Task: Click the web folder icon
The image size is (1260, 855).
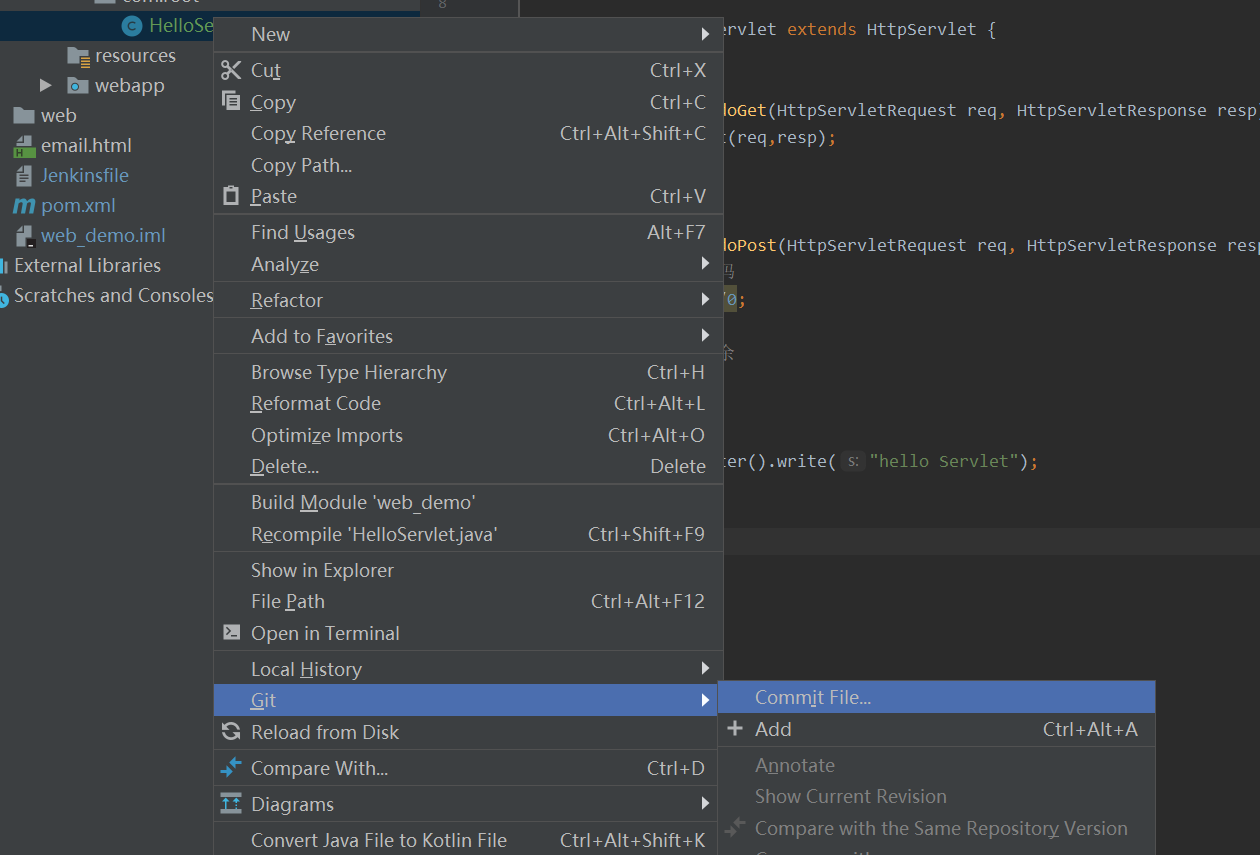Action: pos(24,116)
